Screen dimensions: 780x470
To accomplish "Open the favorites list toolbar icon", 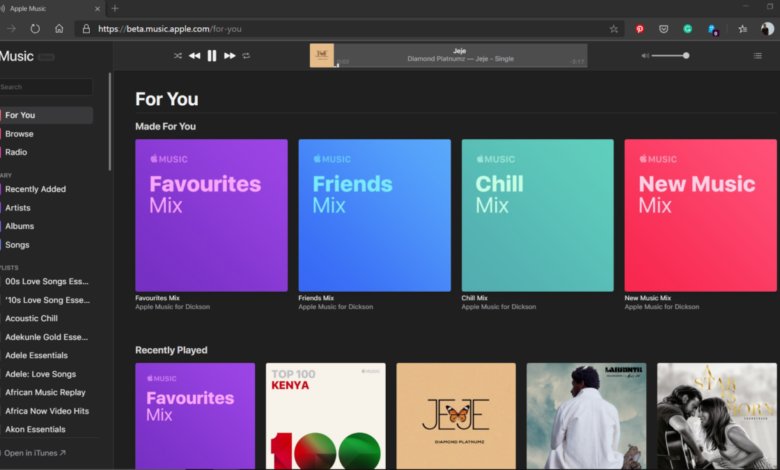I will pos(743,29).
